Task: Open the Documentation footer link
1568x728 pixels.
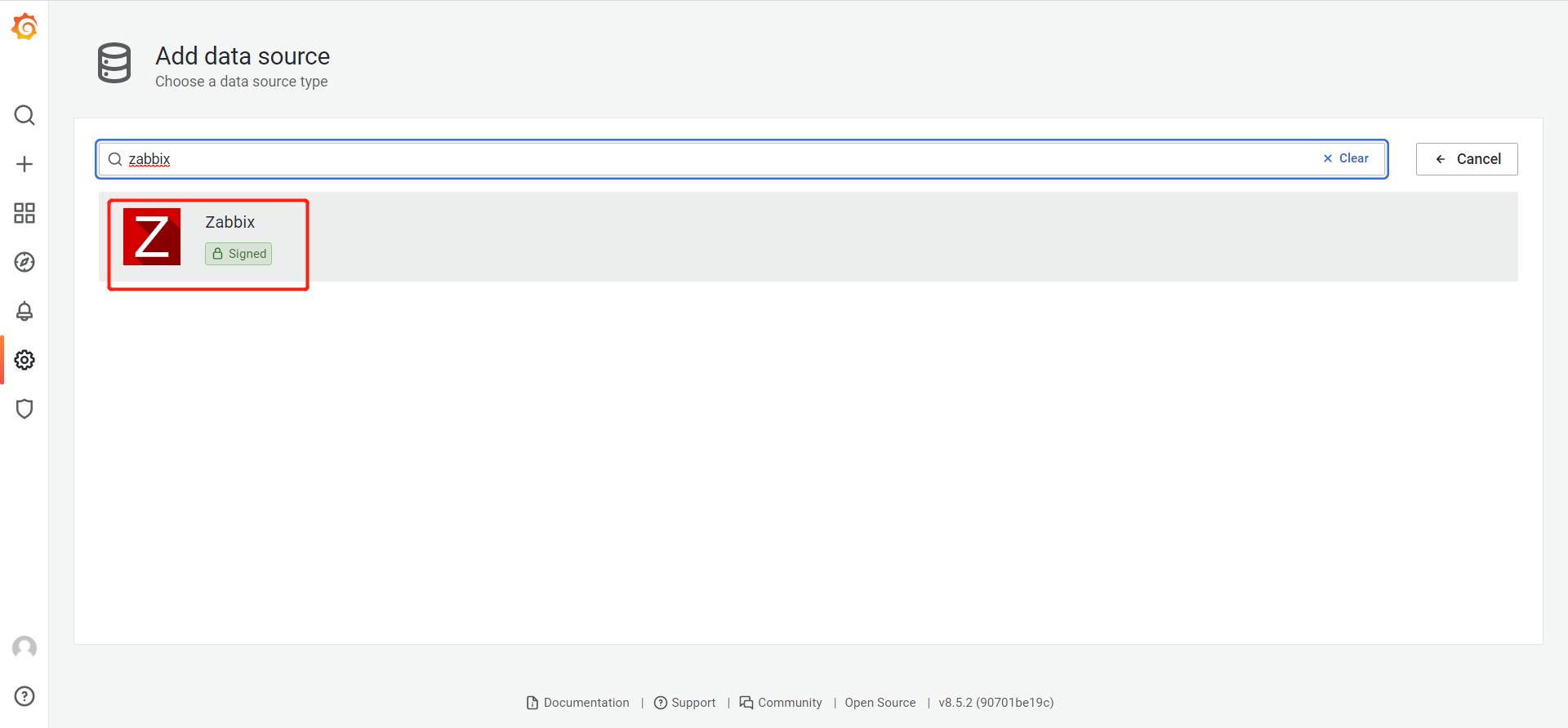Action: click(x=578, y=703)
